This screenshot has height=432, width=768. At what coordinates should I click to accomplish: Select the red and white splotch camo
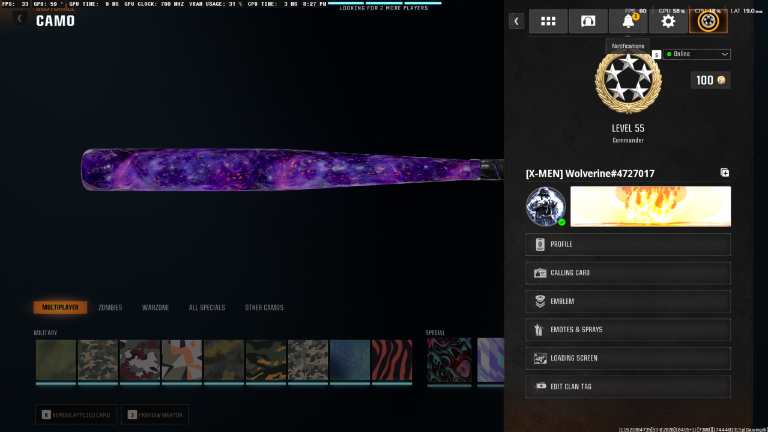coord(140,360)
